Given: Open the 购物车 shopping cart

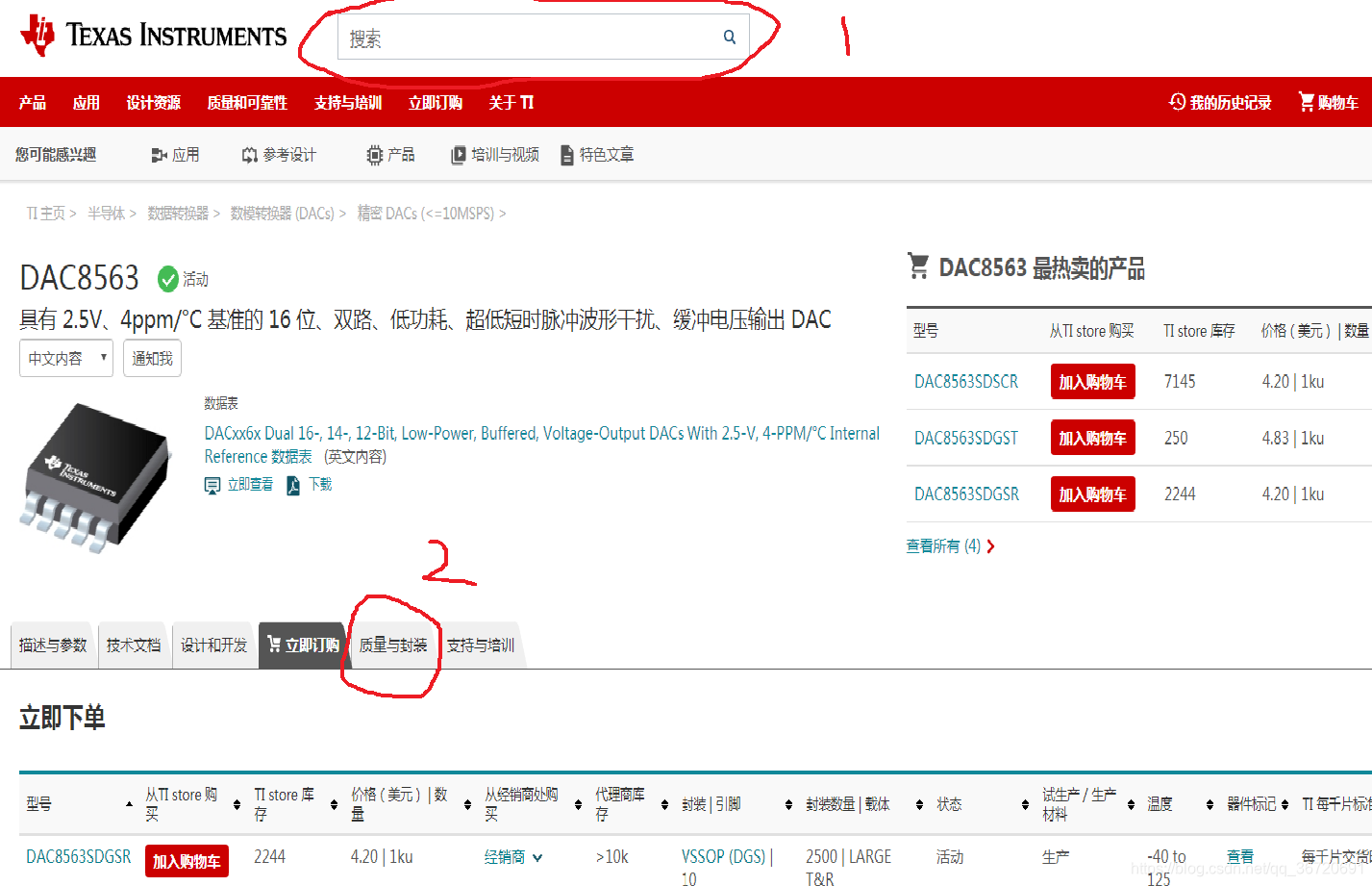Looking at the screenshot, I should click(x=1328, y=102).
